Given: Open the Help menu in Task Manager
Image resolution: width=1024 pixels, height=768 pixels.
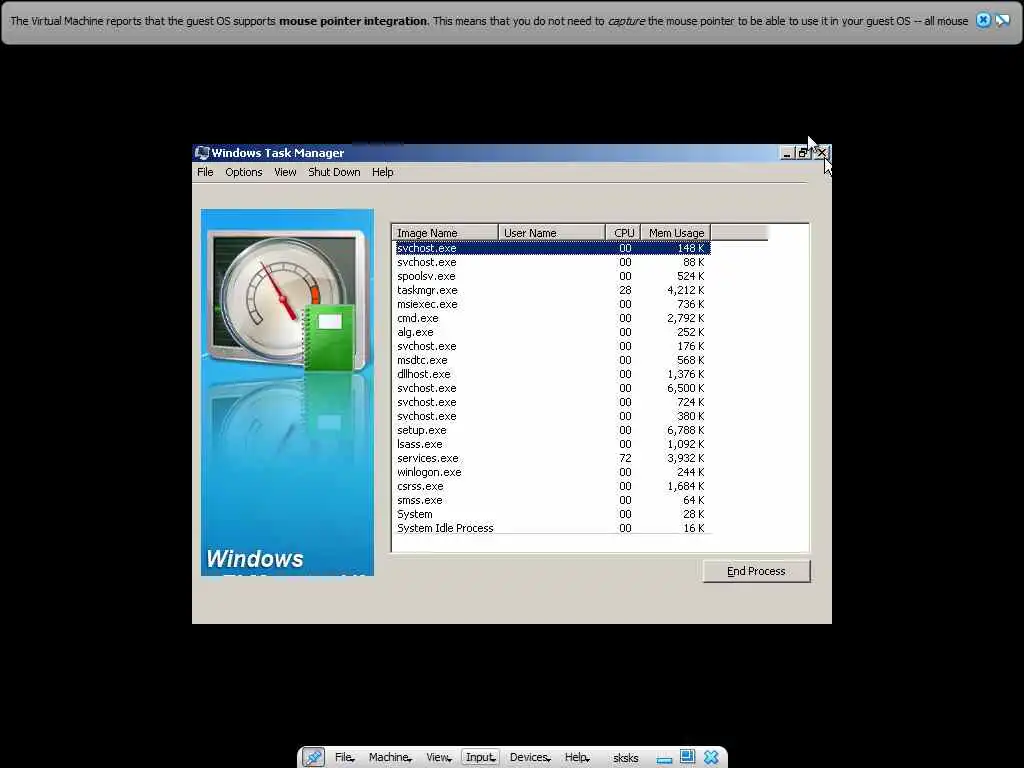Looking at the screenshot, I should click(x=383, y=172).
